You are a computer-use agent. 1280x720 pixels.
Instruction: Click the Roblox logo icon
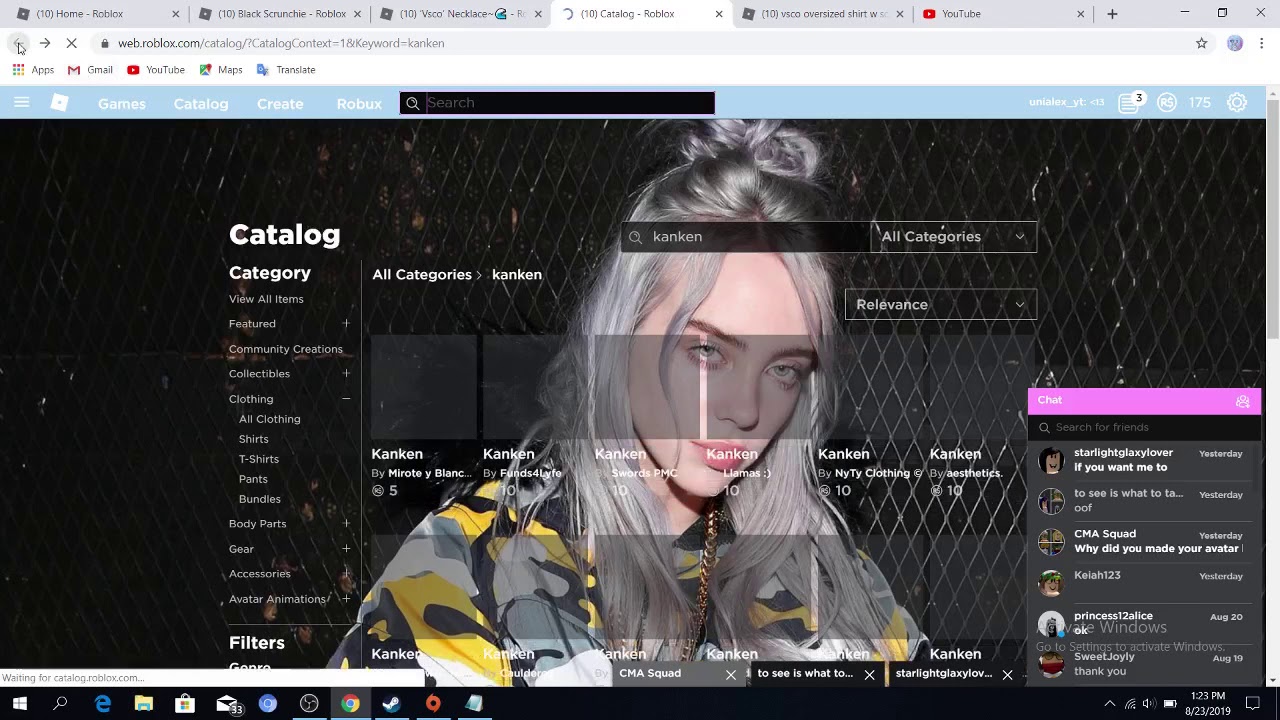pos(60,103)
